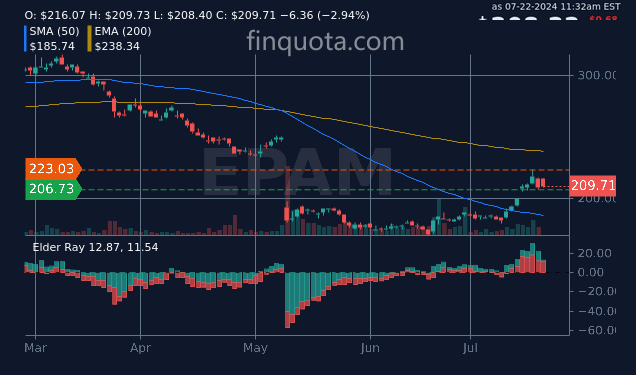This screenshot has width=636, height=375.
Task: Click the OHLC price summary line
Action: [x=197, y=15]
